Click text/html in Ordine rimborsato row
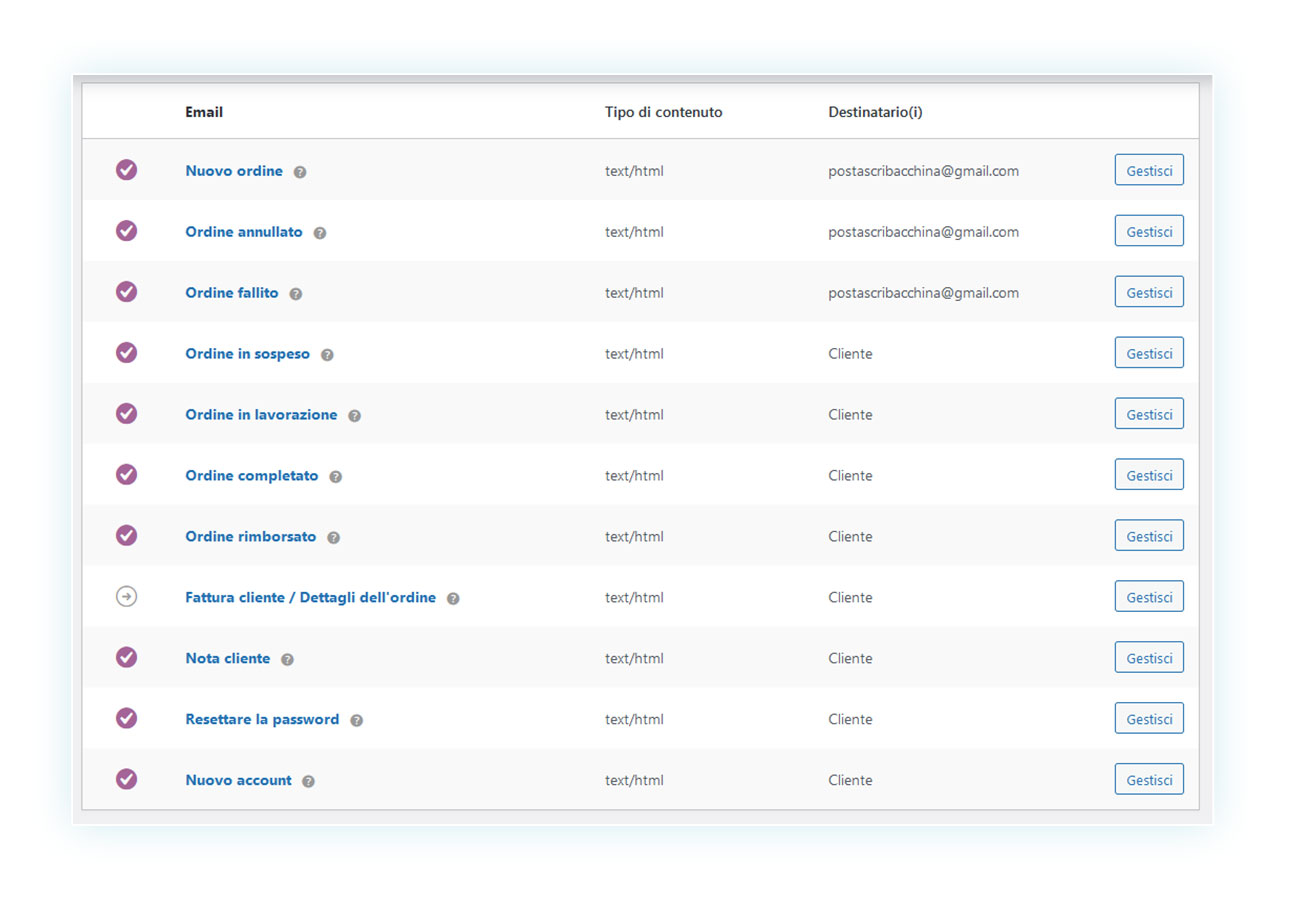1300x918 pixels. click(x=634, y=537)
